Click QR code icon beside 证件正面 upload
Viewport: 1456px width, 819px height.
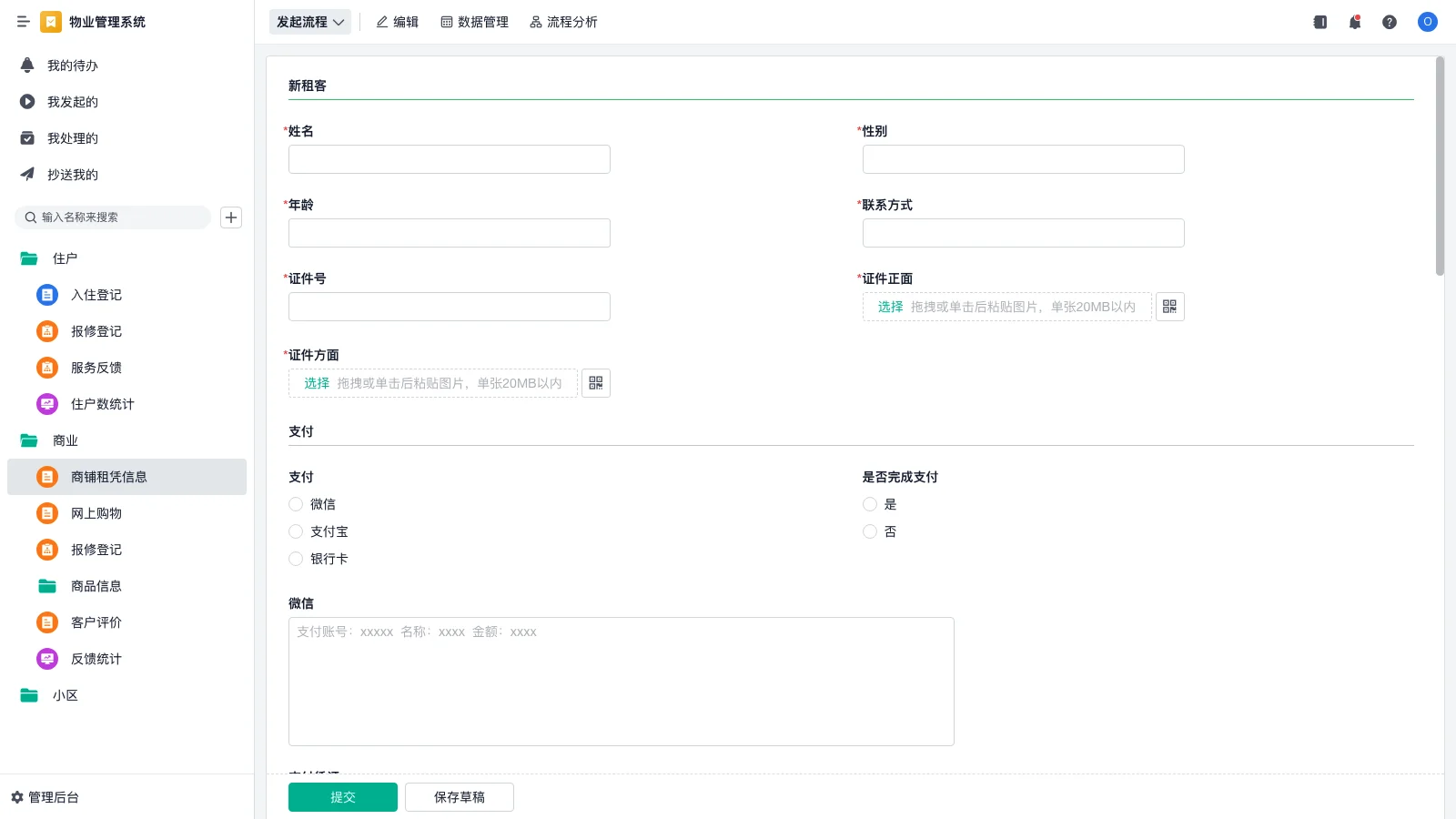pos(1169,307)
